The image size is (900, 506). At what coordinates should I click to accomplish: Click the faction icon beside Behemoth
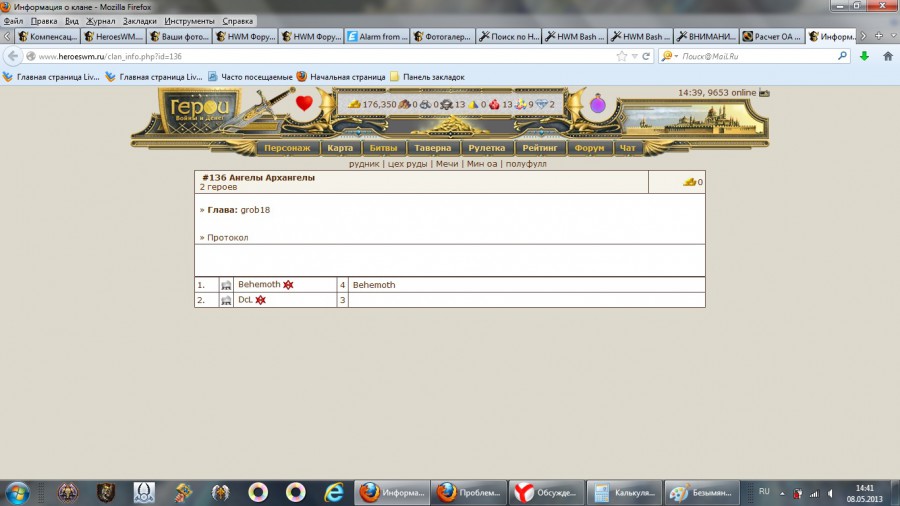point(226,285)
